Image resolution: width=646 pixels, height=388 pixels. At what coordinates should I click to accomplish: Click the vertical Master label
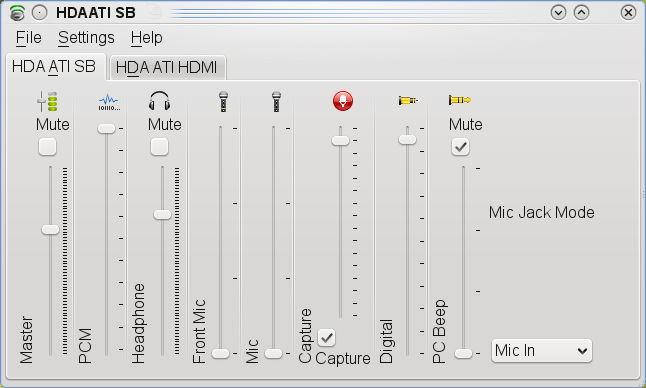(26, 340)
